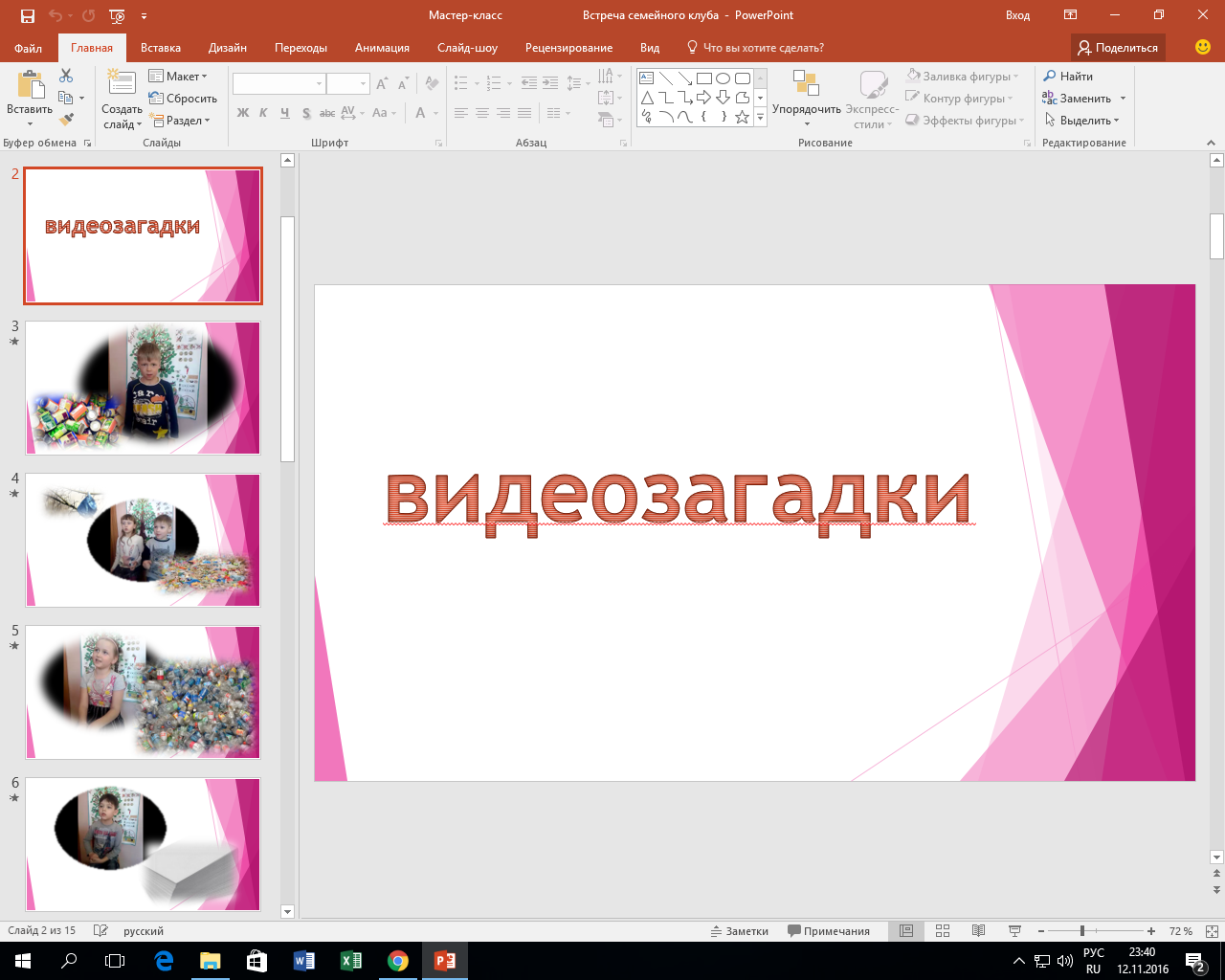
Task: Toggle the Заметки notes pane
Action: click(739, 931)
